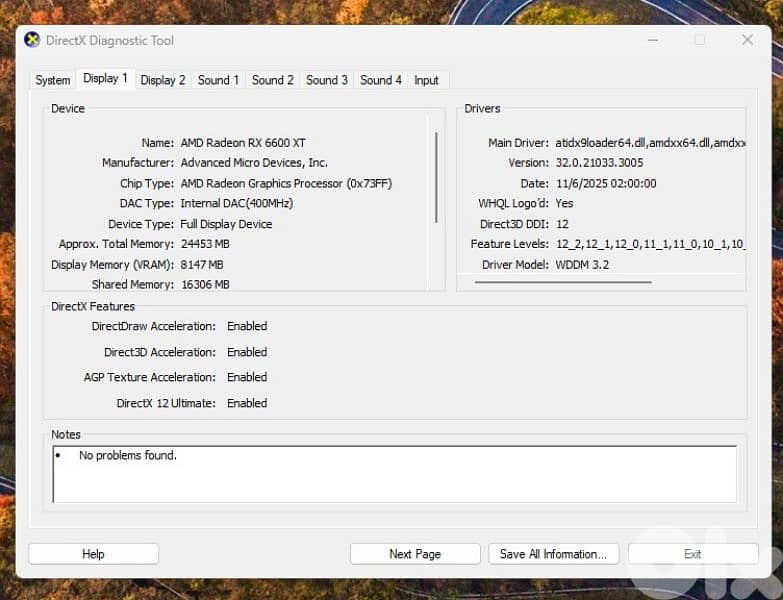Open the Input tab
The width and height of the screenshot is (783, 600).
[426, 80]
